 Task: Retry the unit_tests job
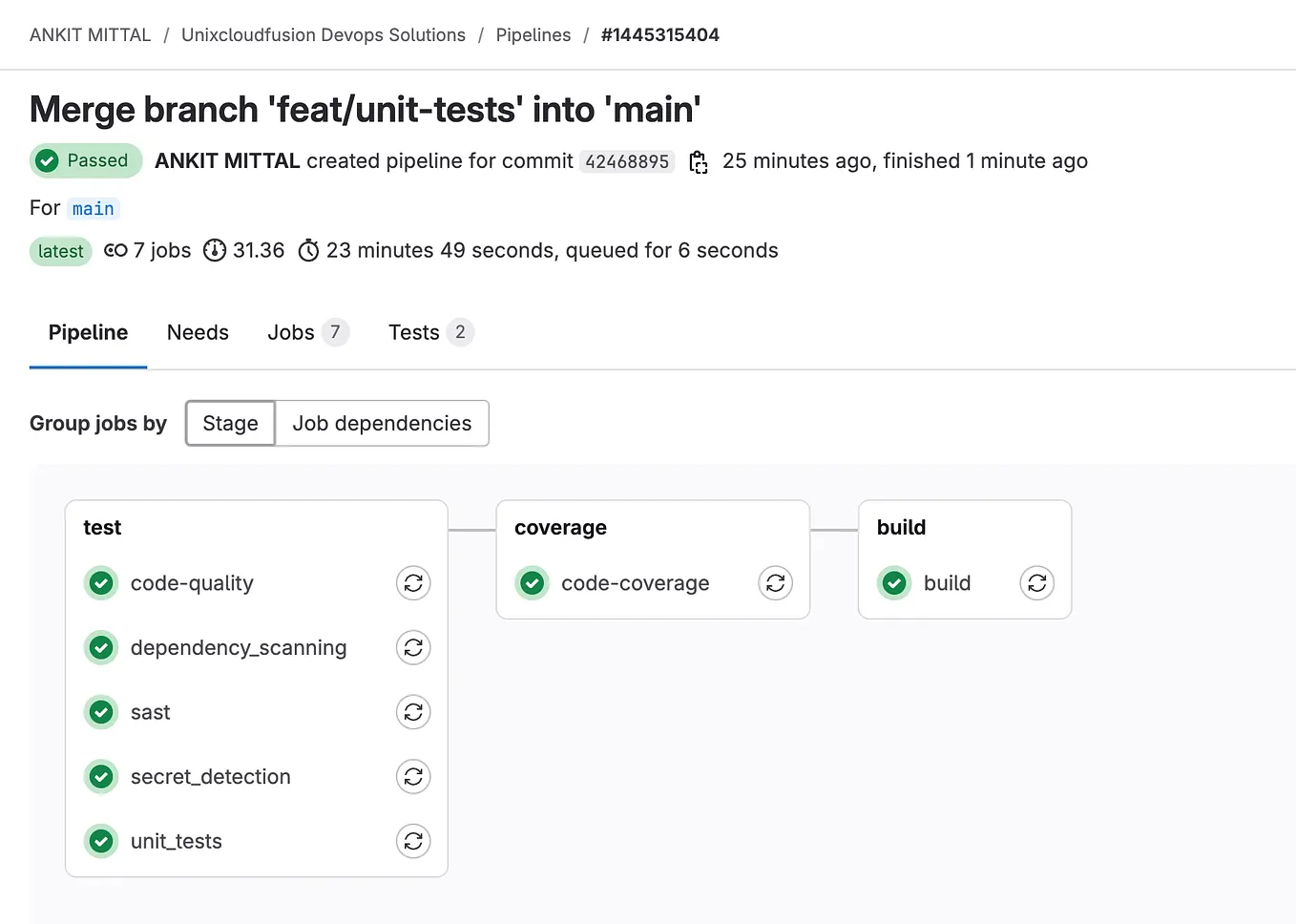coord(413,841)
